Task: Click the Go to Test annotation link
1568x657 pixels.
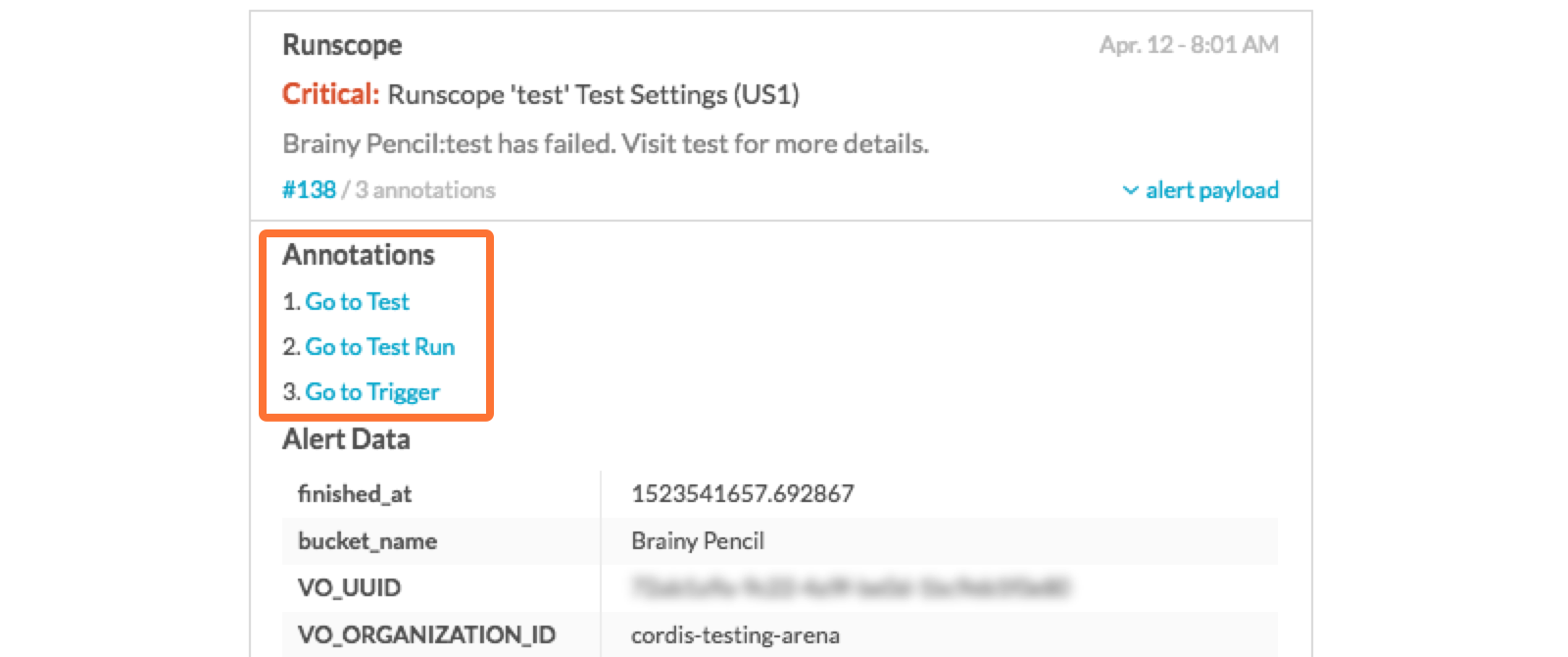Action: click(357, 302)
